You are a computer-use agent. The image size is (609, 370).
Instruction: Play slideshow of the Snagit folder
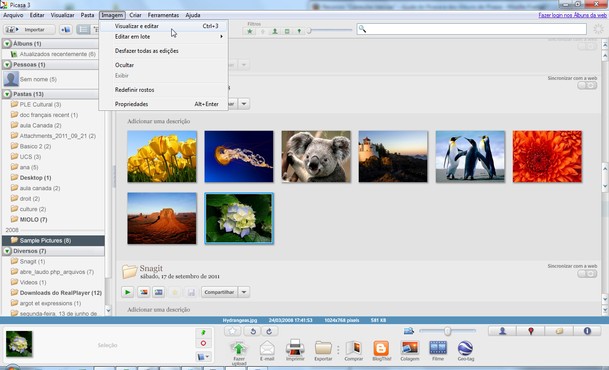pyautogui.click(x=127, y=292)
